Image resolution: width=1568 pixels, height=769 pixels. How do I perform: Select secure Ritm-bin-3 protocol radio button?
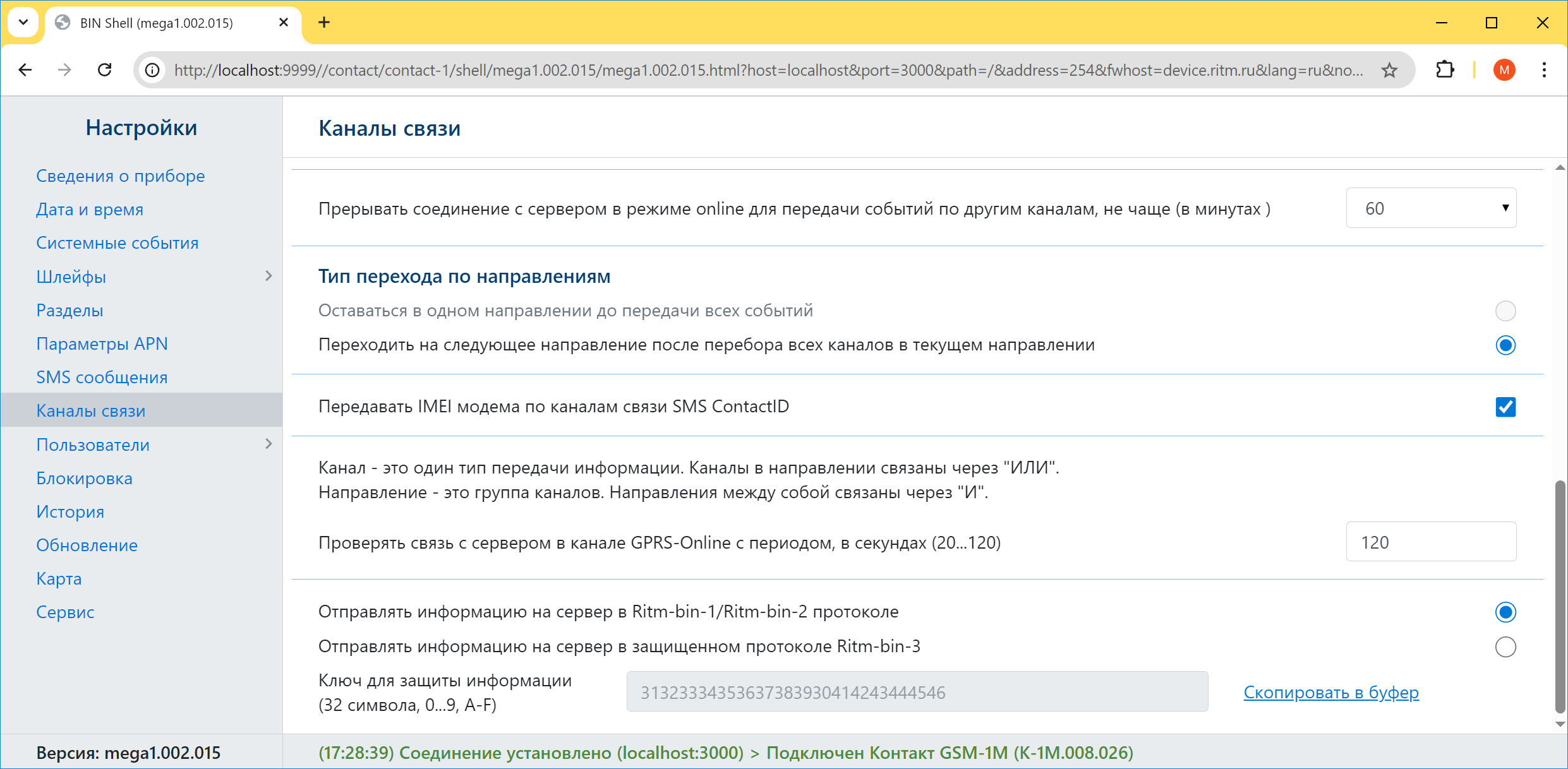tap(1505, 647)
